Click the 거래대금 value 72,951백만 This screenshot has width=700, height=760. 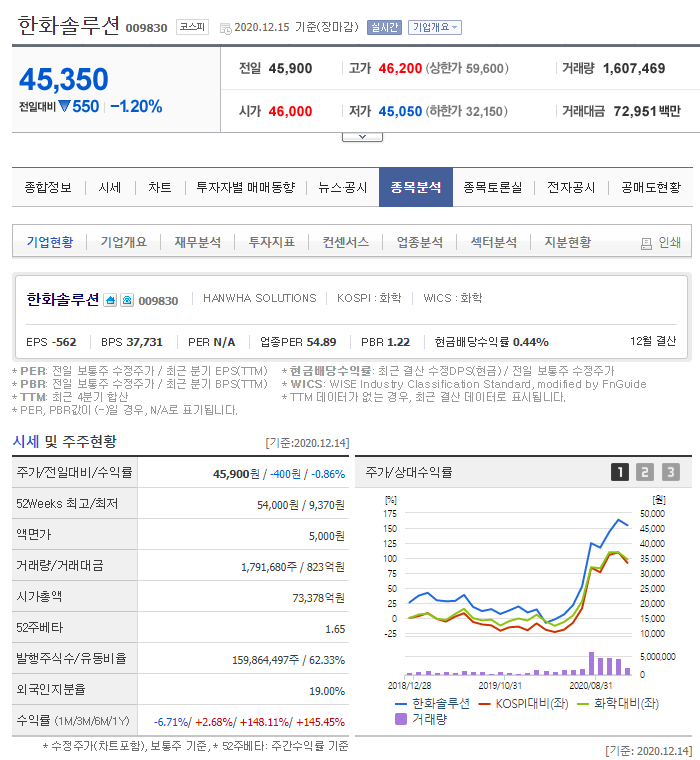point(647,111)
